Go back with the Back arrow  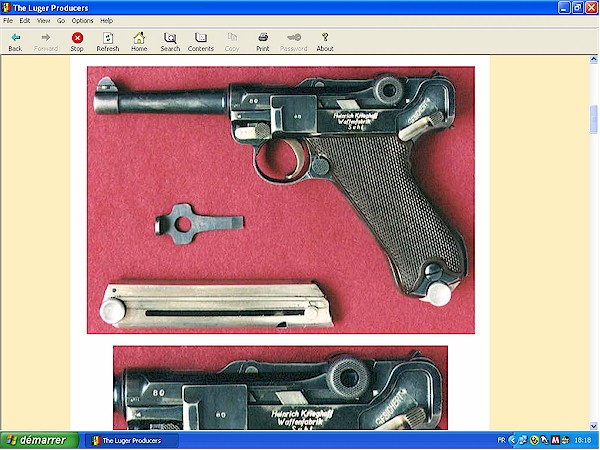(x=15, y=42)
